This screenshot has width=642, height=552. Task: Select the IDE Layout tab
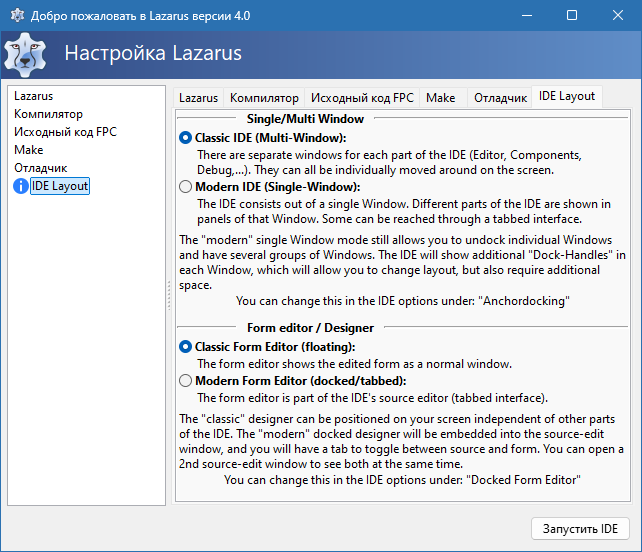coord(567,96)
